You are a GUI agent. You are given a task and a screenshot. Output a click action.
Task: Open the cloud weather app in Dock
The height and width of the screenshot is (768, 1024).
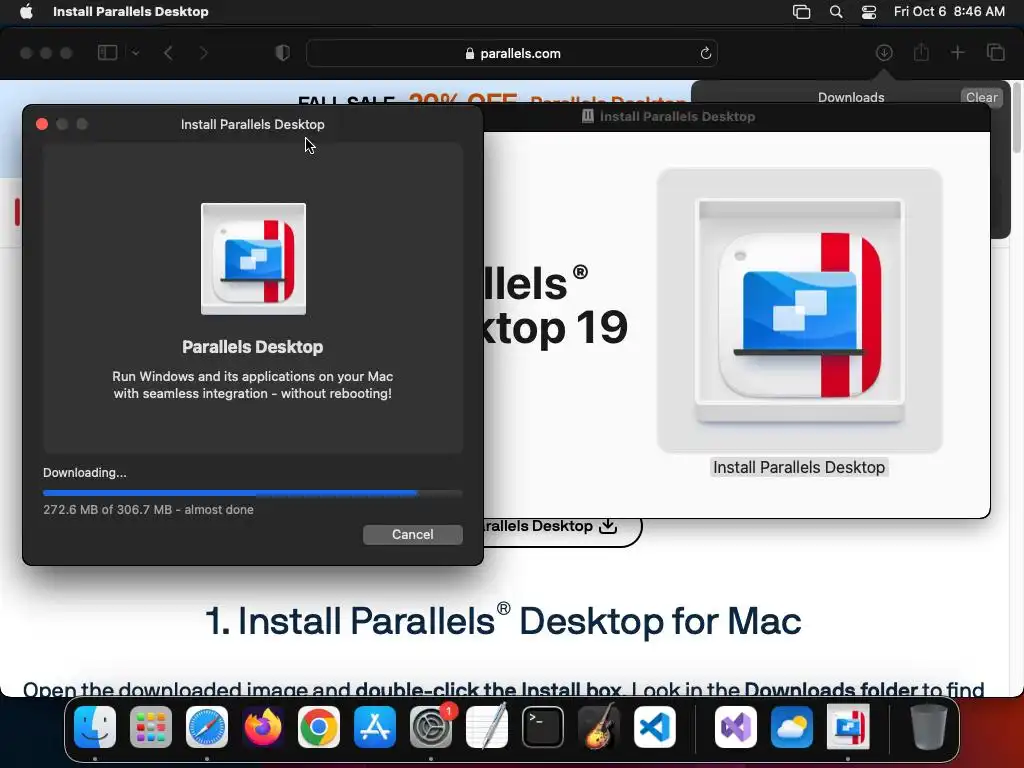(x=792, y=727)
